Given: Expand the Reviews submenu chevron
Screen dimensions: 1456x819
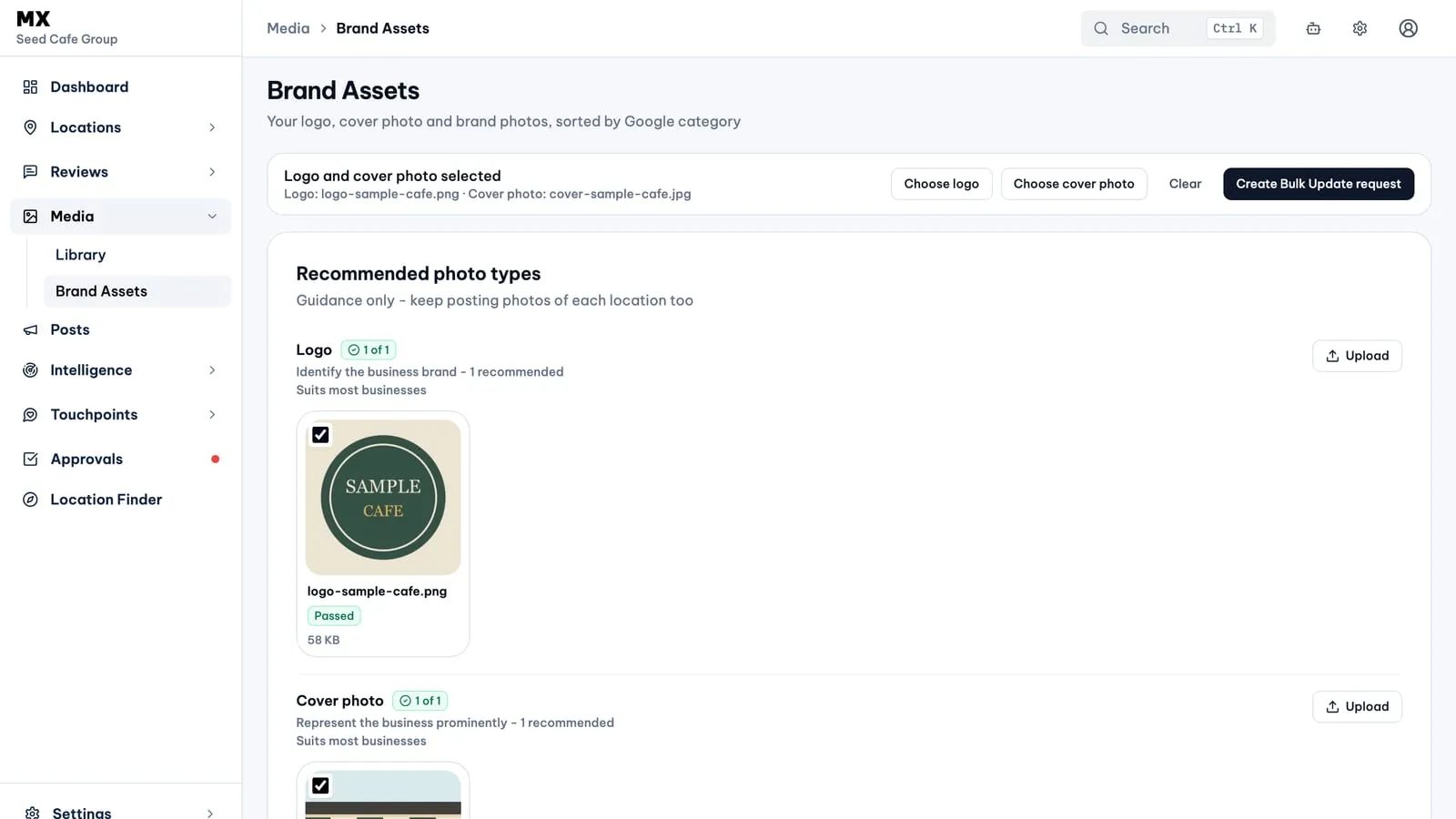Looking at the screenshot, I should pos(212,172).
